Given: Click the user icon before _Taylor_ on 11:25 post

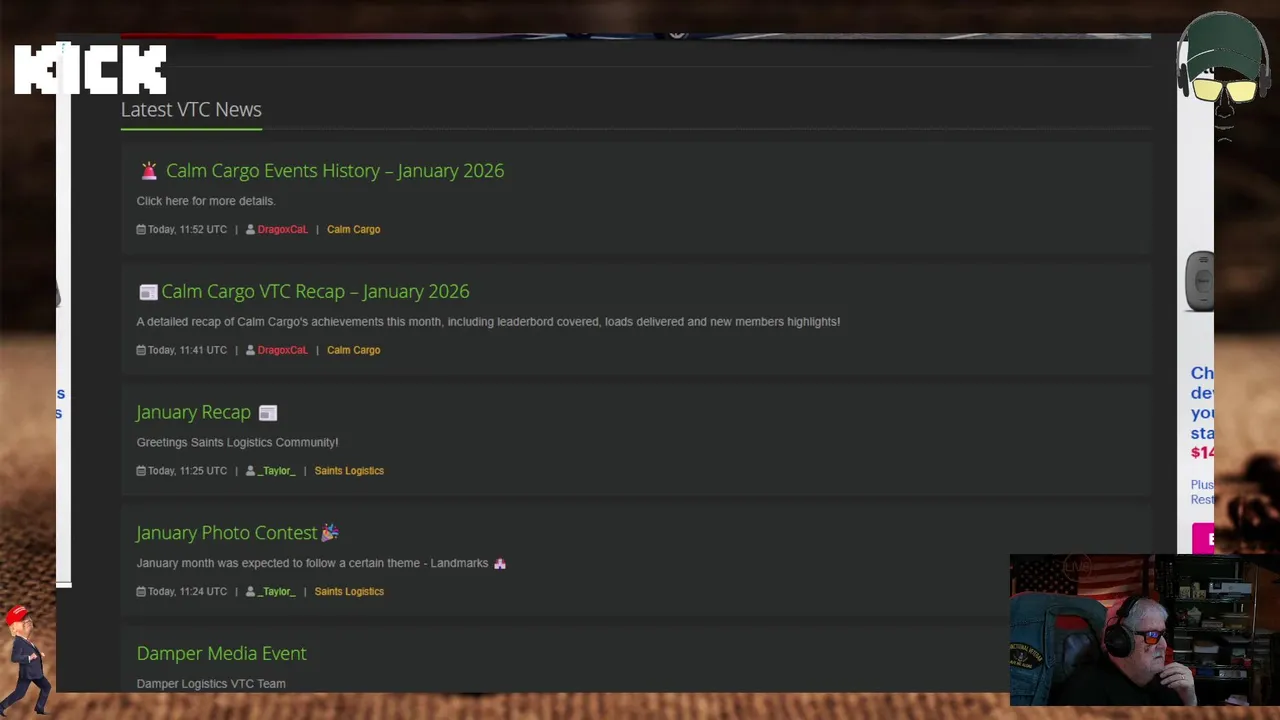Looking at the screenshot, I should click(250, 471).
